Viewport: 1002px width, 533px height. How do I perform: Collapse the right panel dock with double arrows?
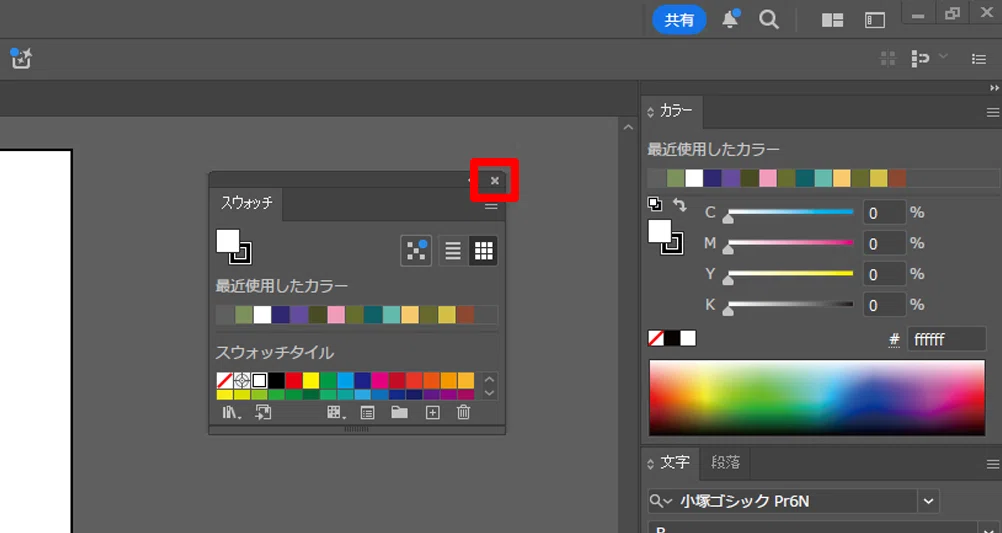pyautogui.click(x=994, y=88)
